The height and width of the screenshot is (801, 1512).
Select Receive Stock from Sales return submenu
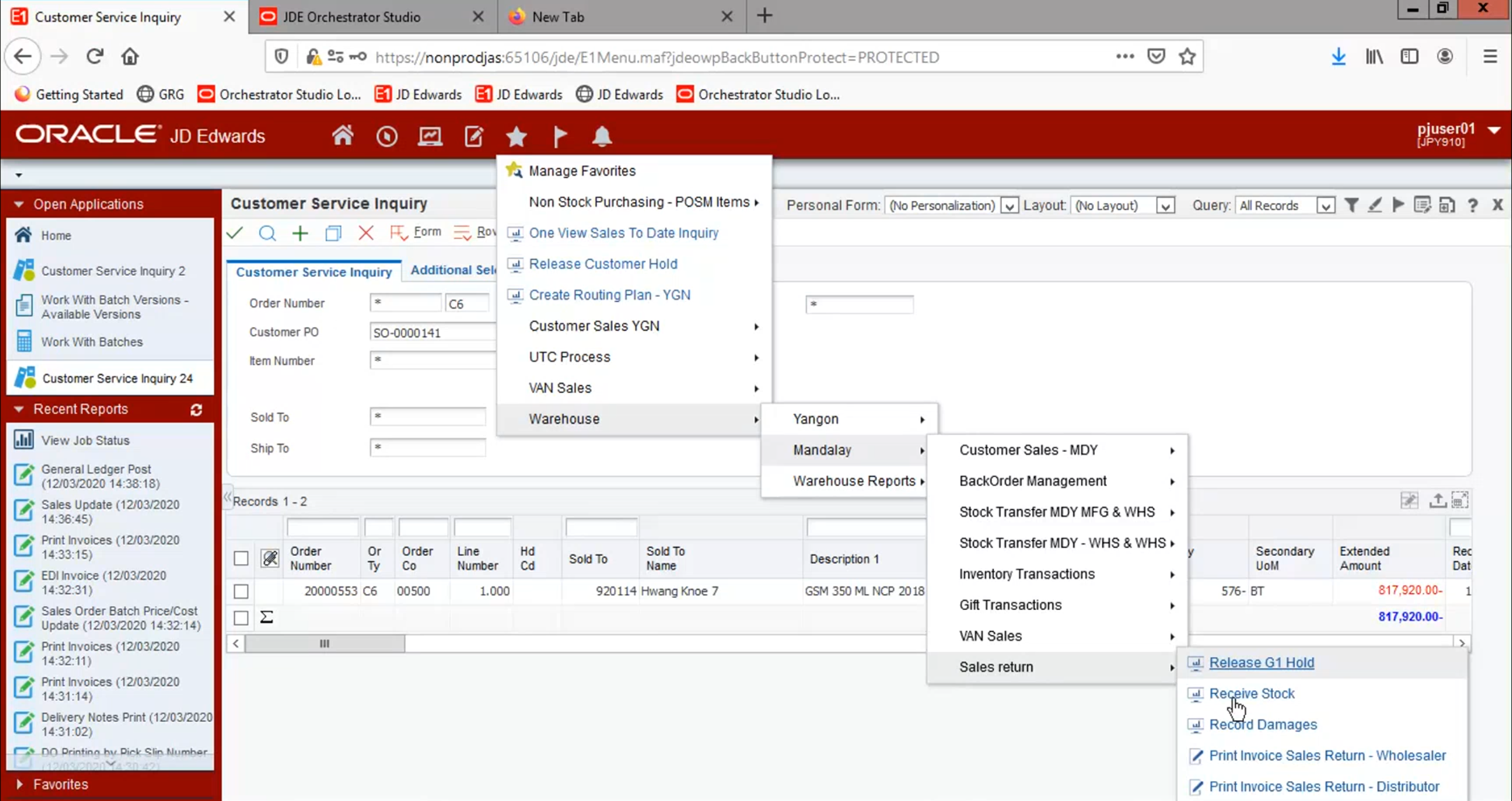(1251, 693)
